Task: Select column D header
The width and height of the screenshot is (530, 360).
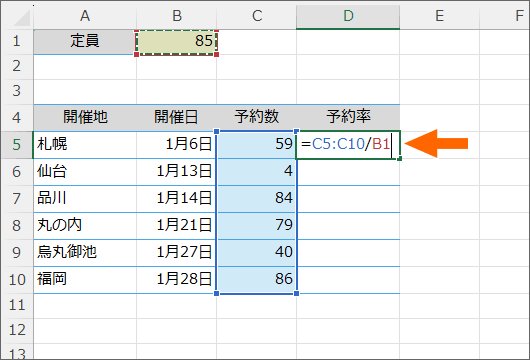Action: point(348,16)
